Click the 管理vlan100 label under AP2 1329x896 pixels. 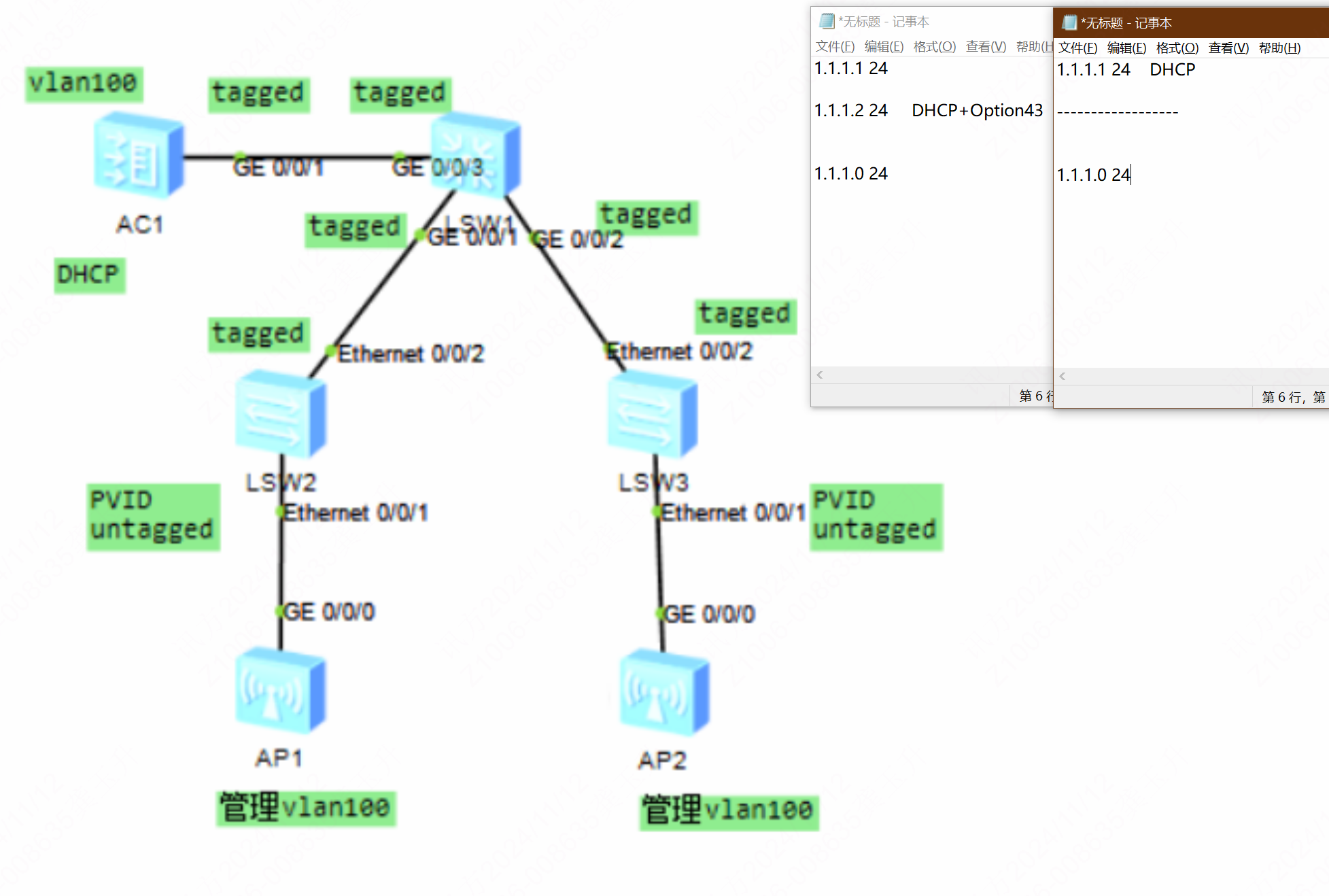coord(729,812)
